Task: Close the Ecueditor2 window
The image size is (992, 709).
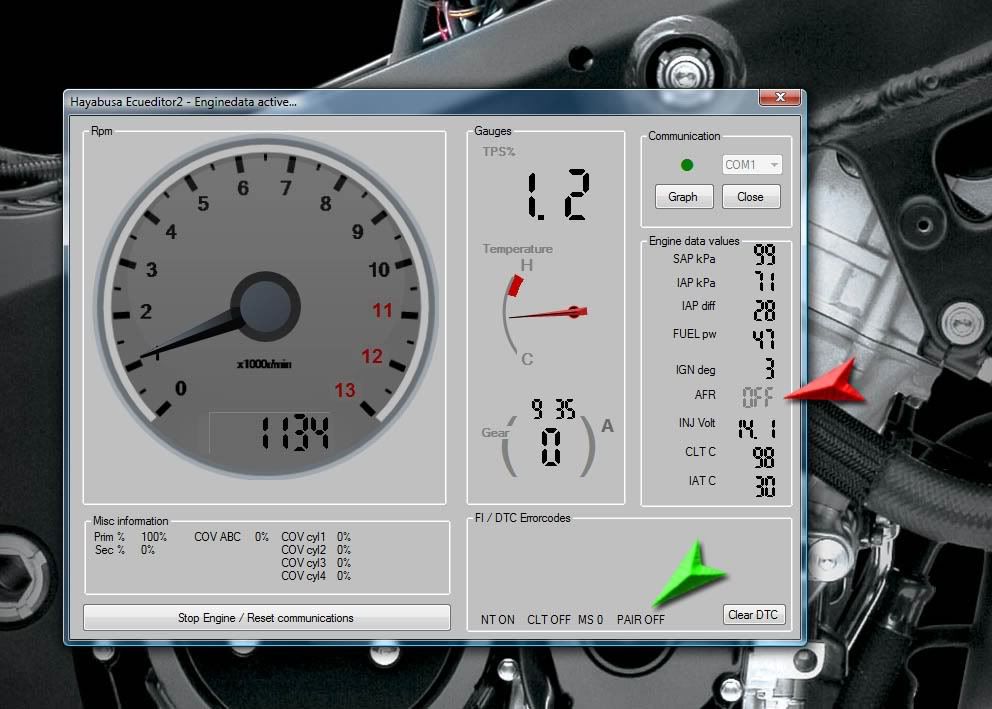Action: coord(780,97)
